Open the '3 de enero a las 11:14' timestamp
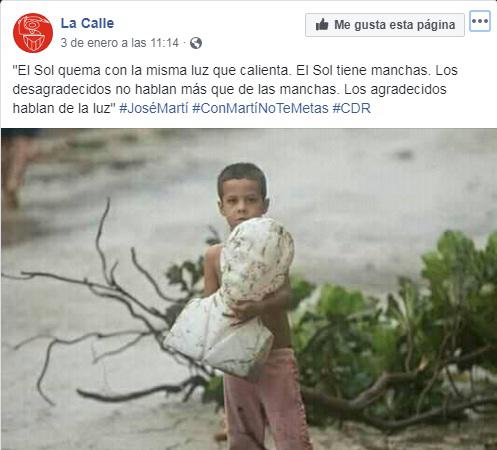The width and height of the screenshot is (497, 450). [x=120, y=43]
